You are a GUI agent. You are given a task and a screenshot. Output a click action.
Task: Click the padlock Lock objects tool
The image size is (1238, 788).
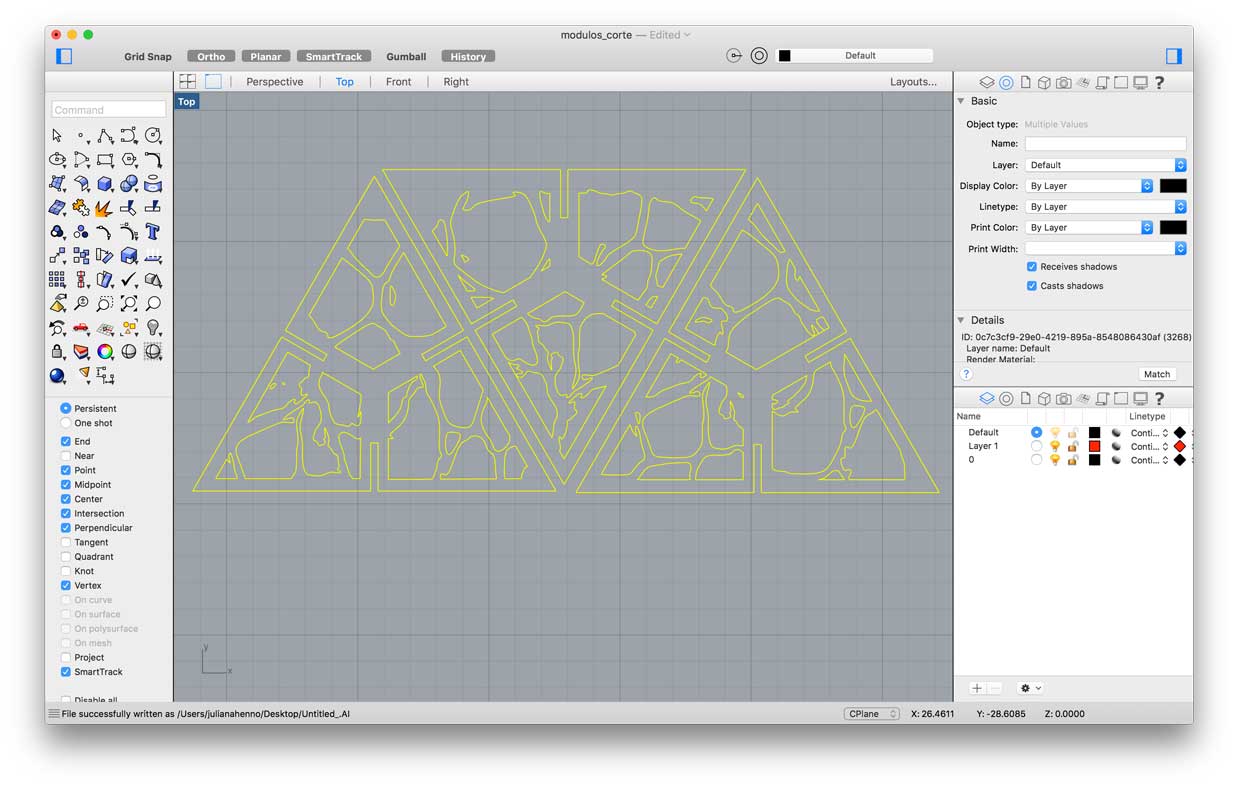click(57, 351)
